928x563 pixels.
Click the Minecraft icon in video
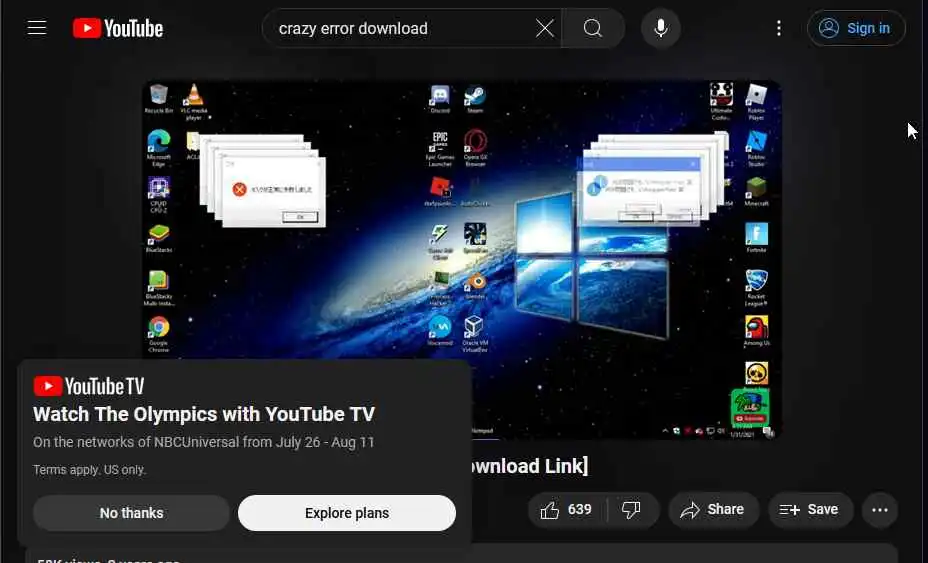(x=756, y=191)
